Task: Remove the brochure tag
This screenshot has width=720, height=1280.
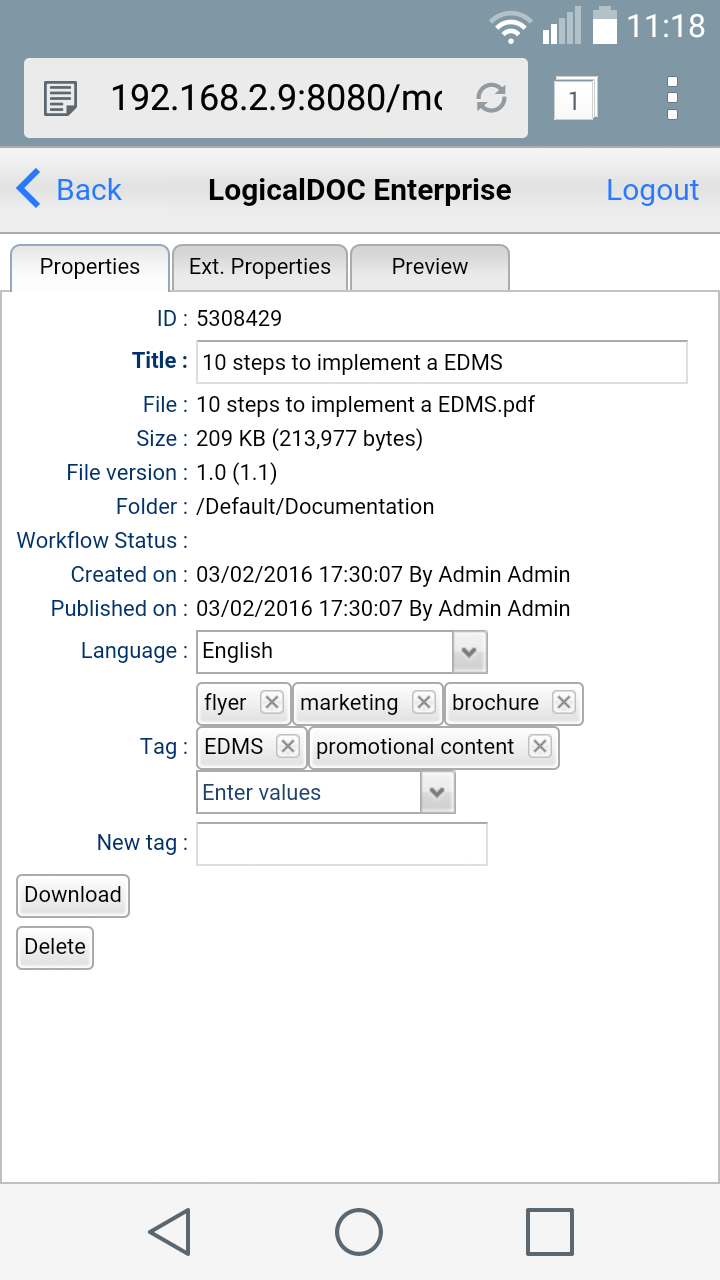Action: (x=564, y=703)
